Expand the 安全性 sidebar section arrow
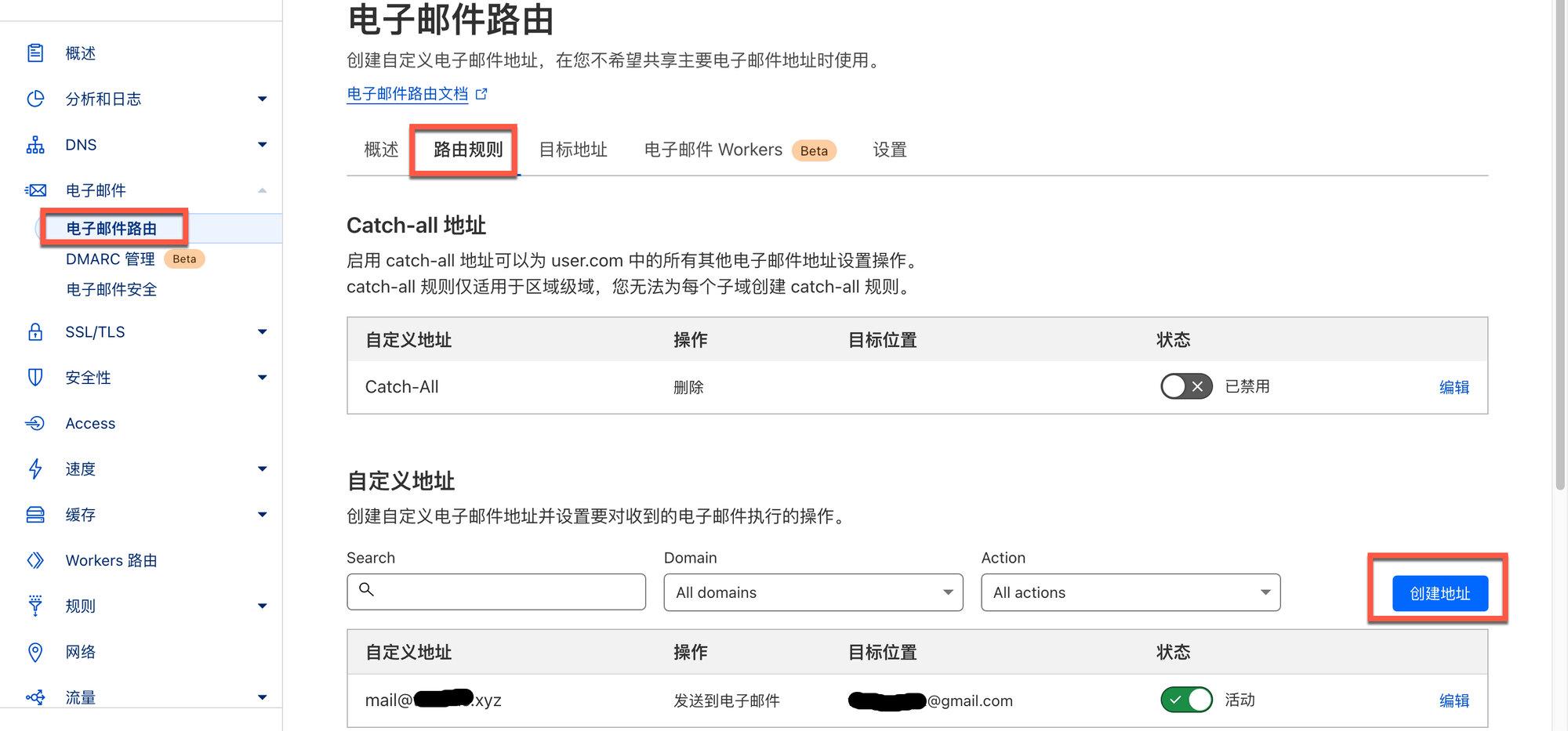The height and width of the screenshot is (731, 1568). point(263,378)
